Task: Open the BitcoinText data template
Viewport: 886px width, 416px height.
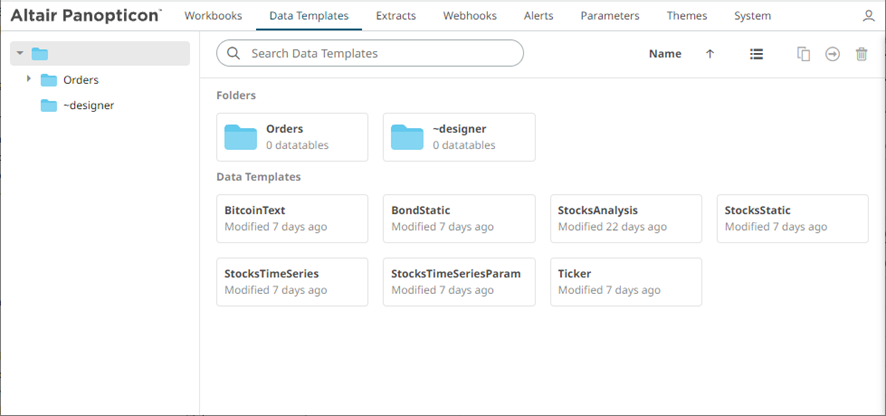Action: click(x=292, y=218)
